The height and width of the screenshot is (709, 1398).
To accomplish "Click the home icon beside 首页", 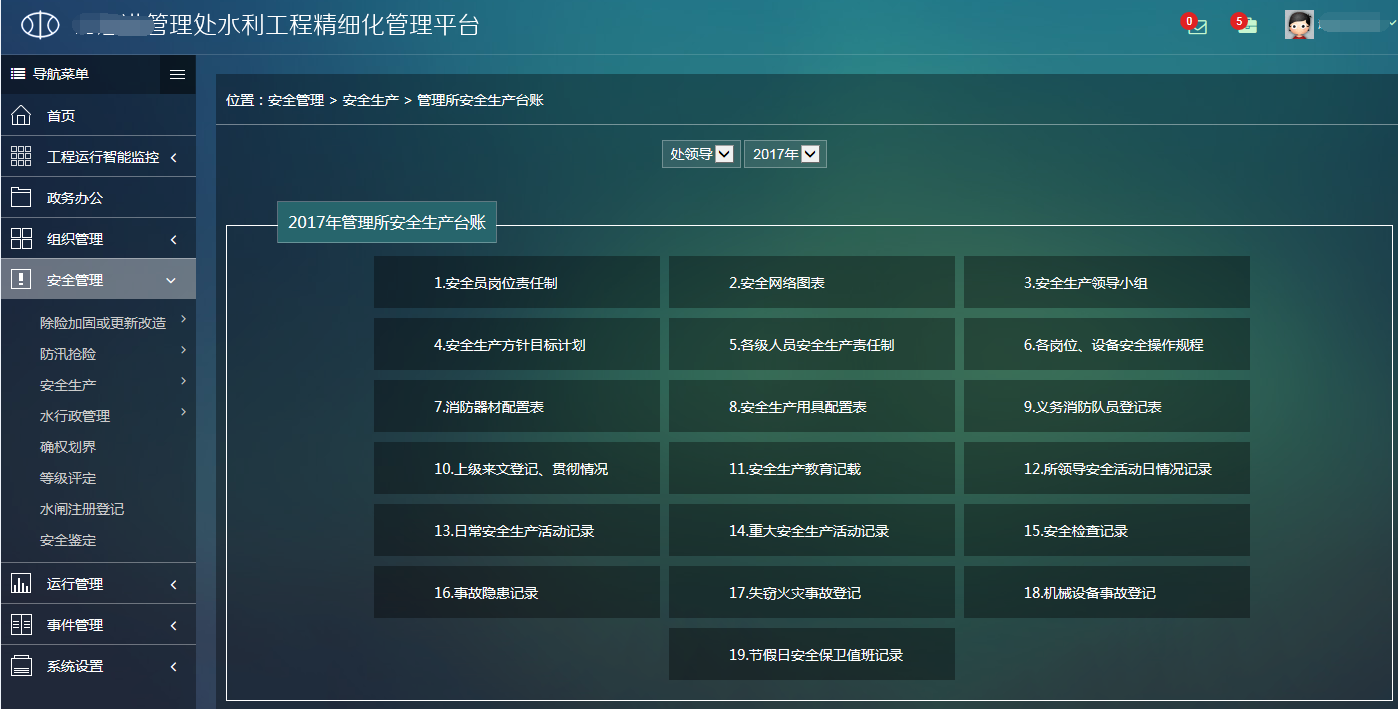I will (21, 116).
